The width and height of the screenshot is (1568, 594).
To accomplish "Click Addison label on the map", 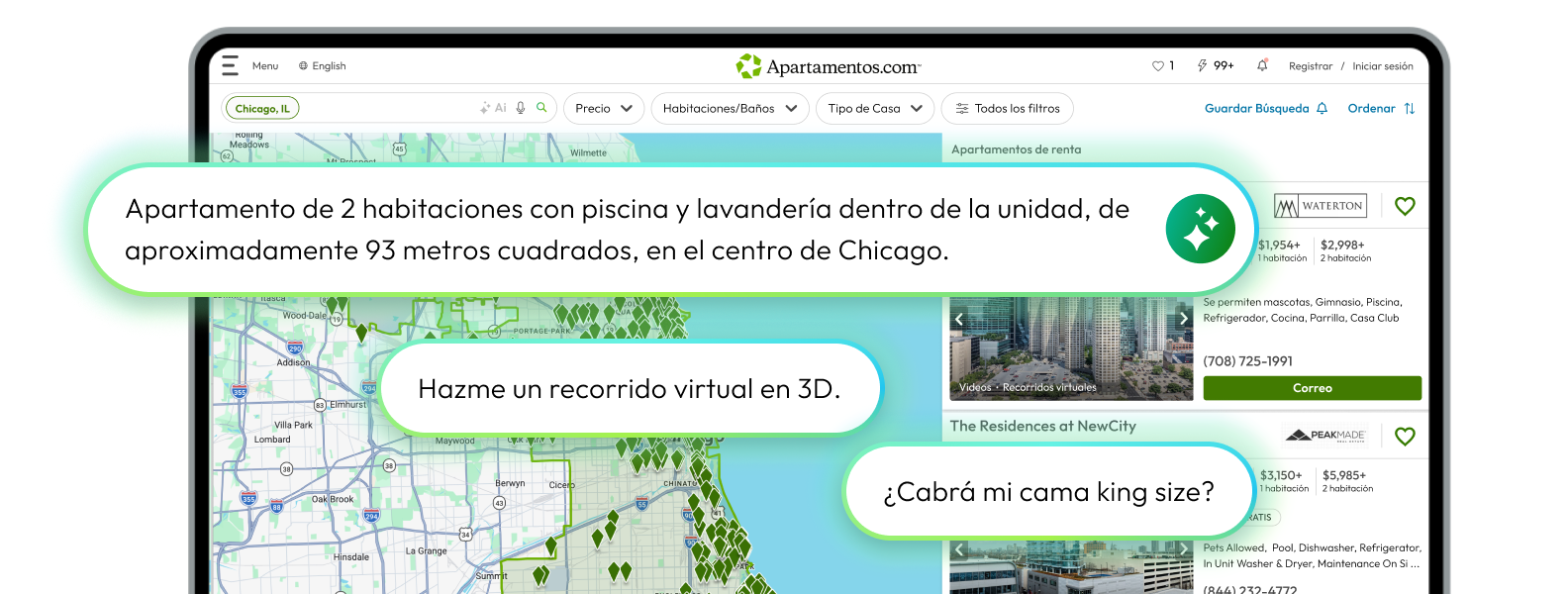I will pyautogui.click(x=293, y=362).
